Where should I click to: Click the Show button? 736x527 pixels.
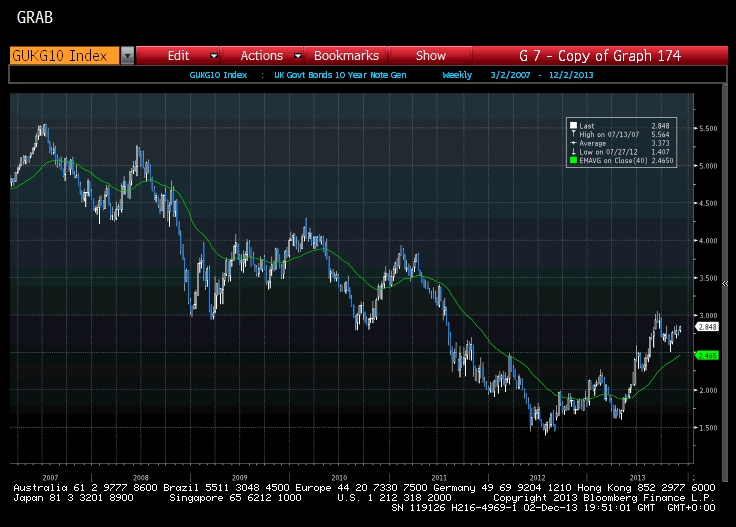(x=431, y=56)
